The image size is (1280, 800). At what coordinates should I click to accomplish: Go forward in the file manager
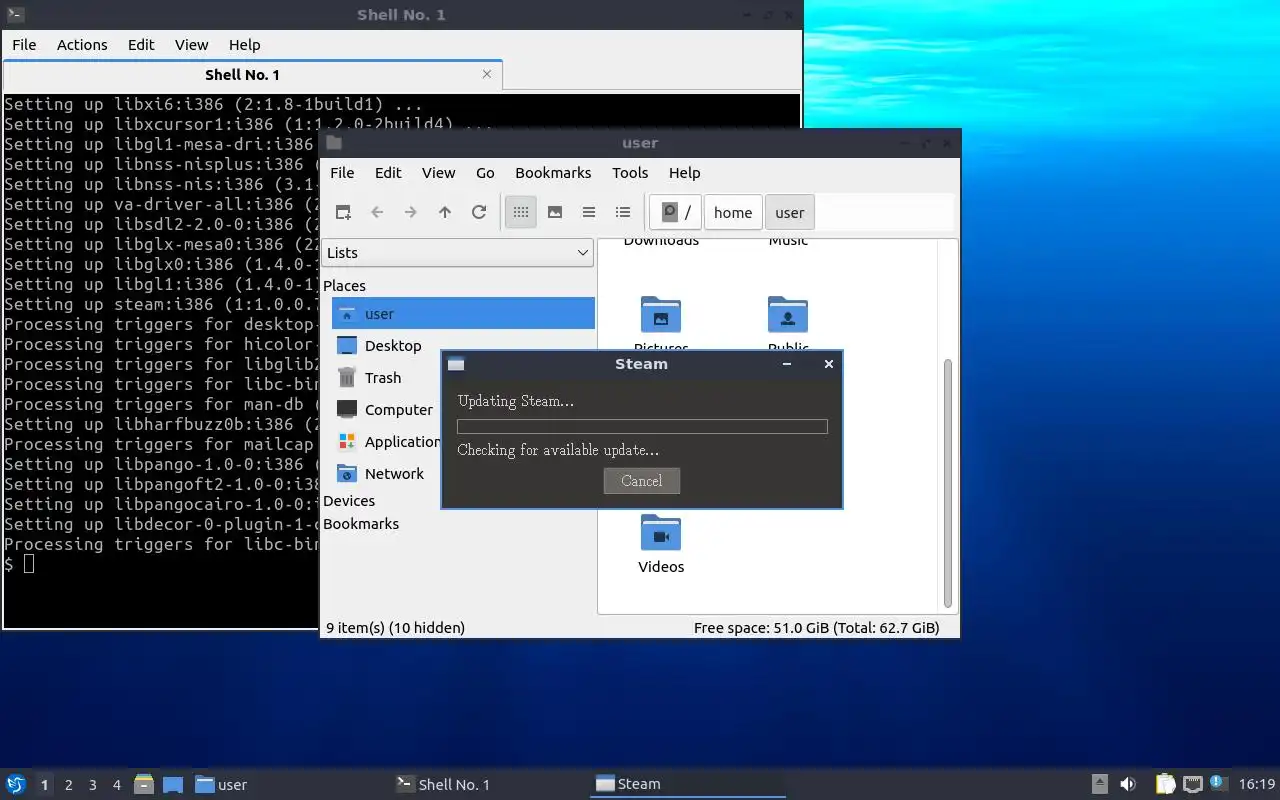click(x=411, y=212)
